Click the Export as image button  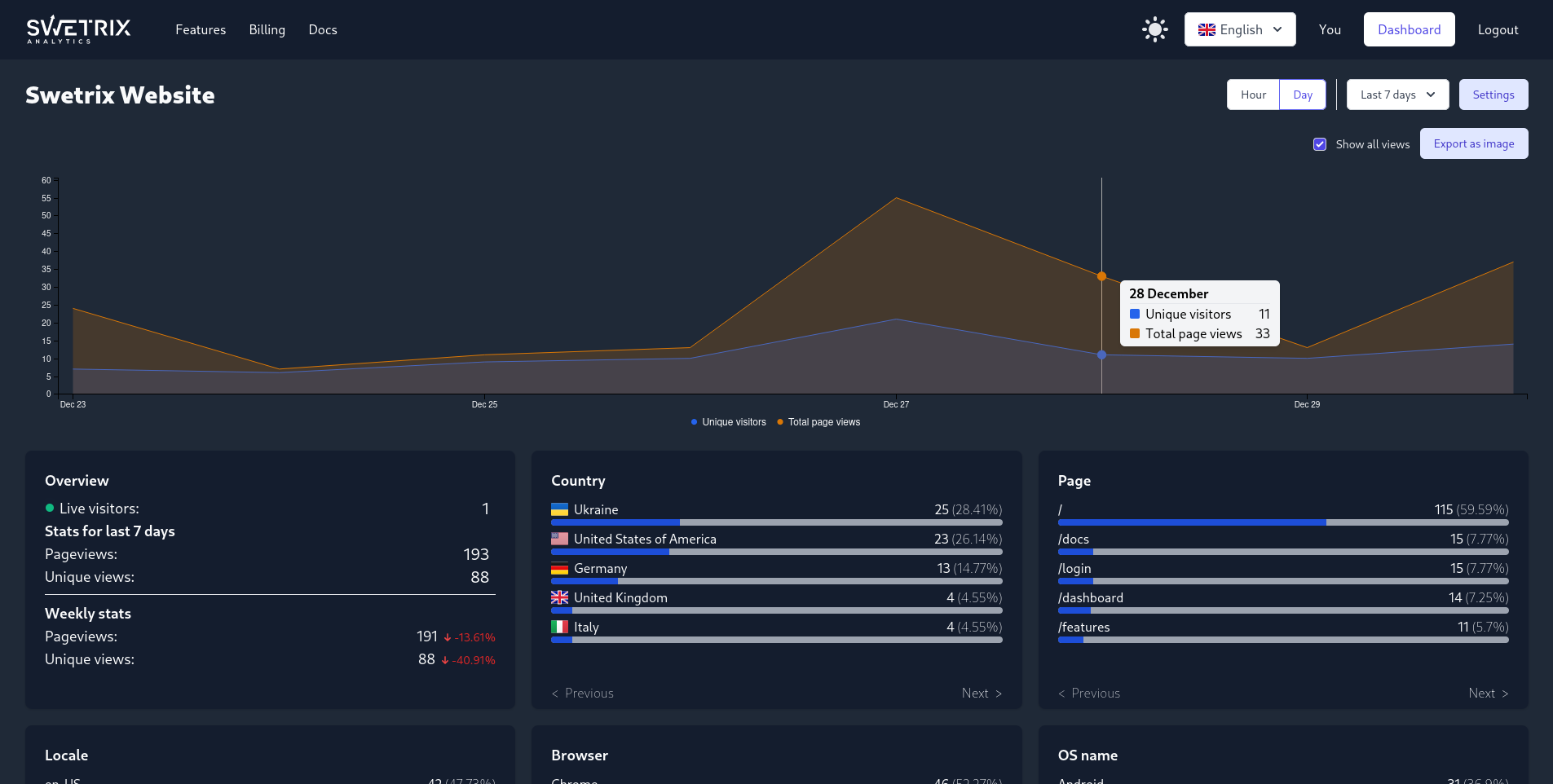[x=1473, y=143]
